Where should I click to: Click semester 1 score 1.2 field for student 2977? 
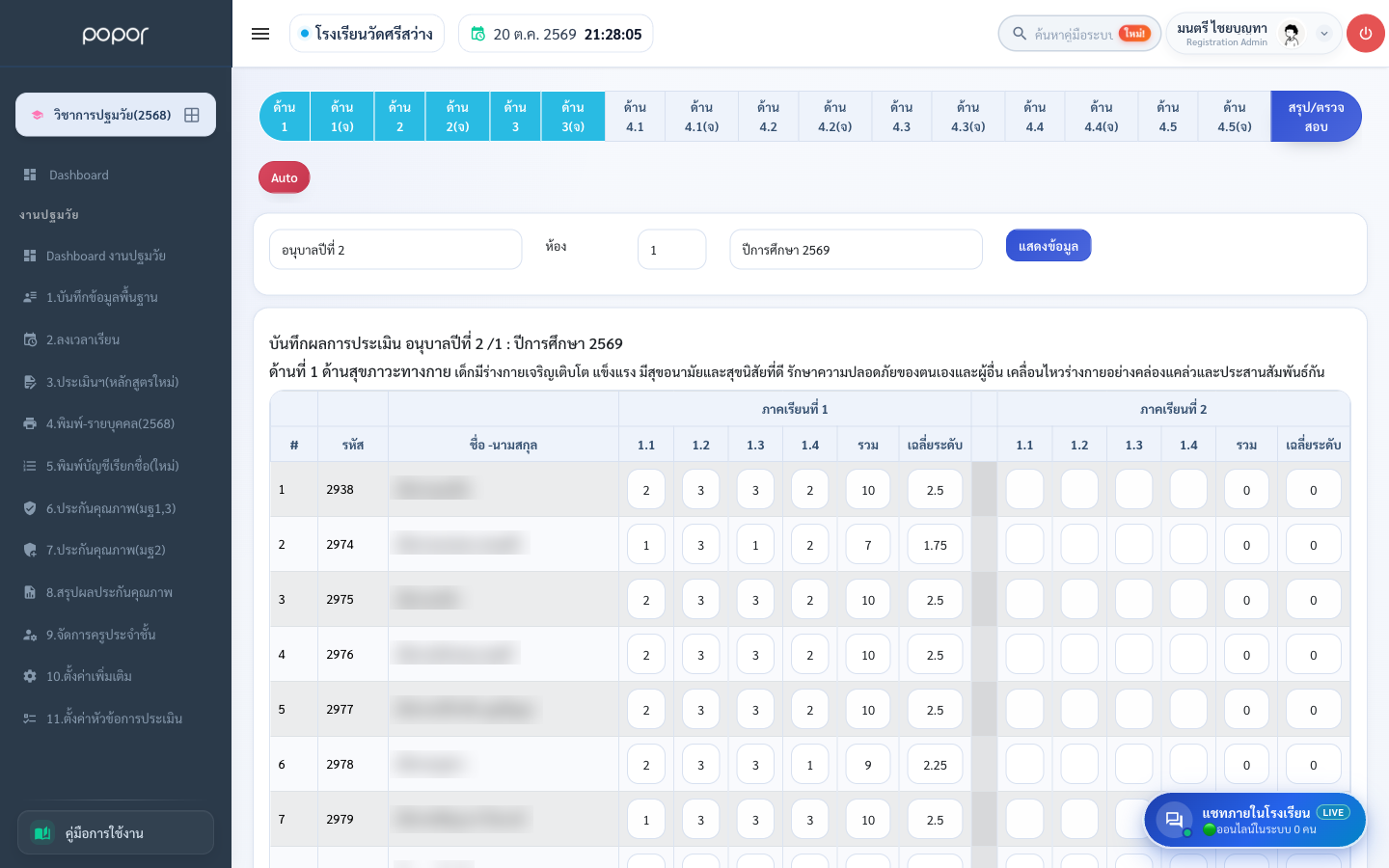(701, 710)
